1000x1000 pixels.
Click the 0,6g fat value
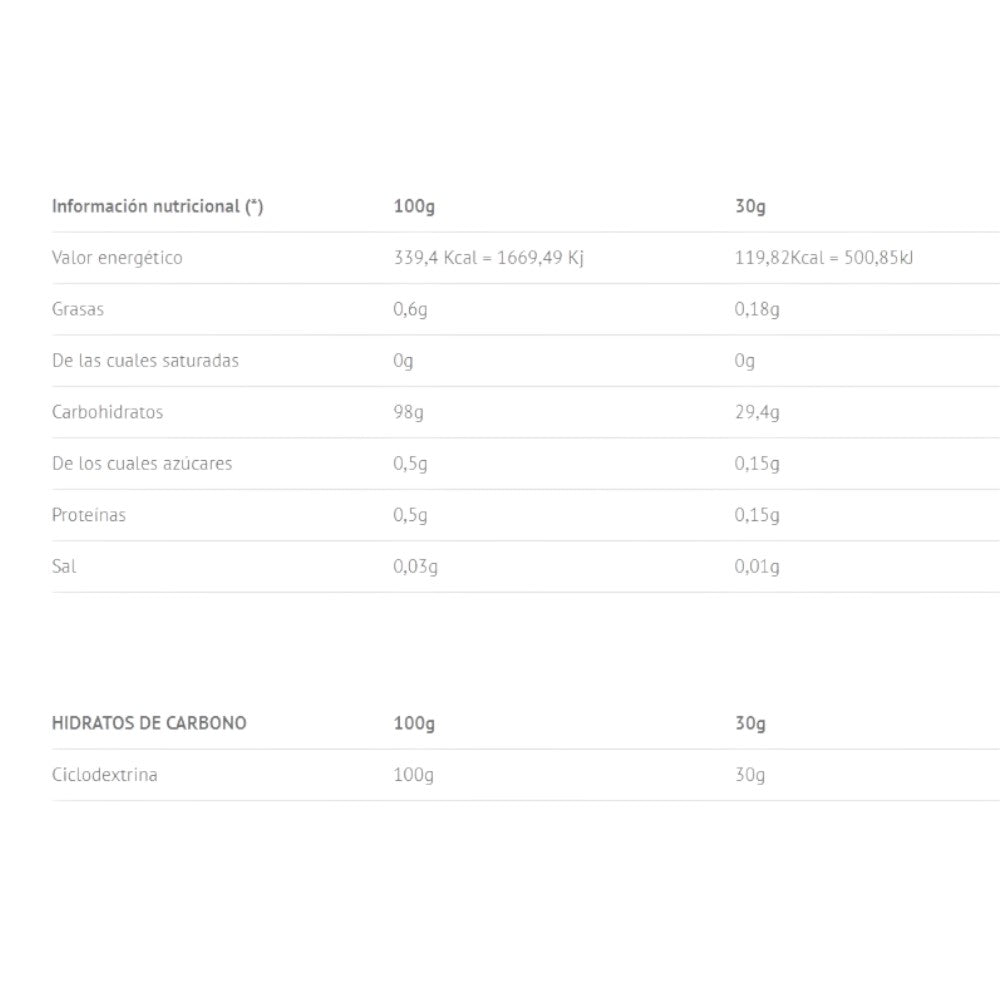(410, 310)
